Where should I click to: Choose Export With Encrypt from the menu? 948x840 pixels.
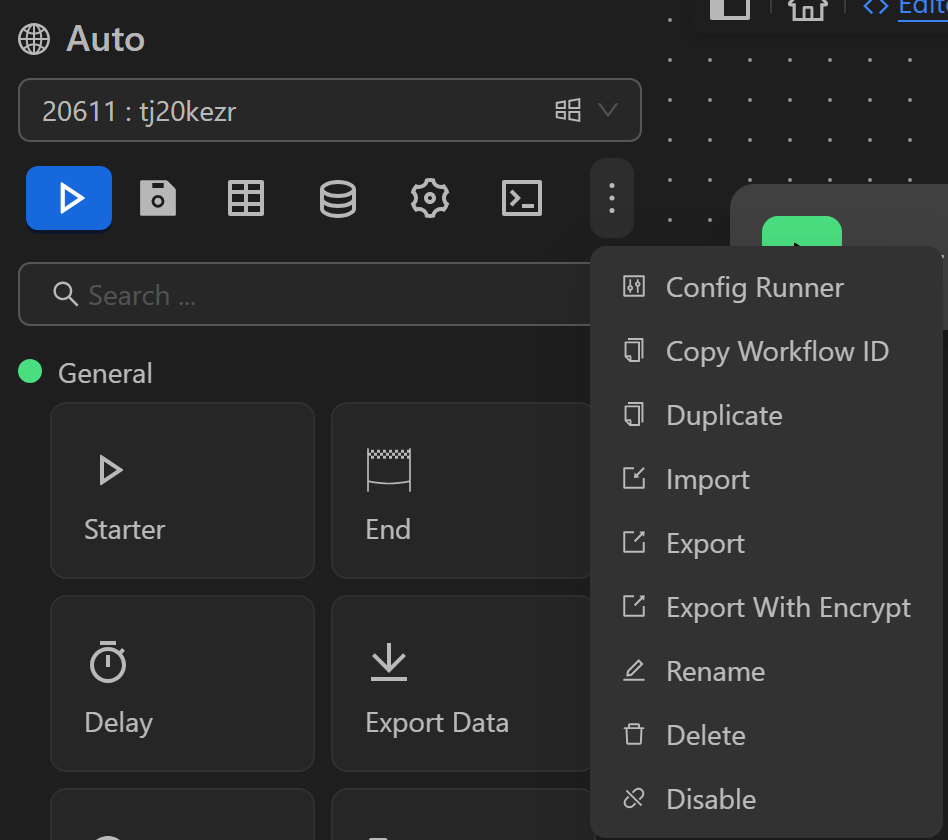[788, 607]
